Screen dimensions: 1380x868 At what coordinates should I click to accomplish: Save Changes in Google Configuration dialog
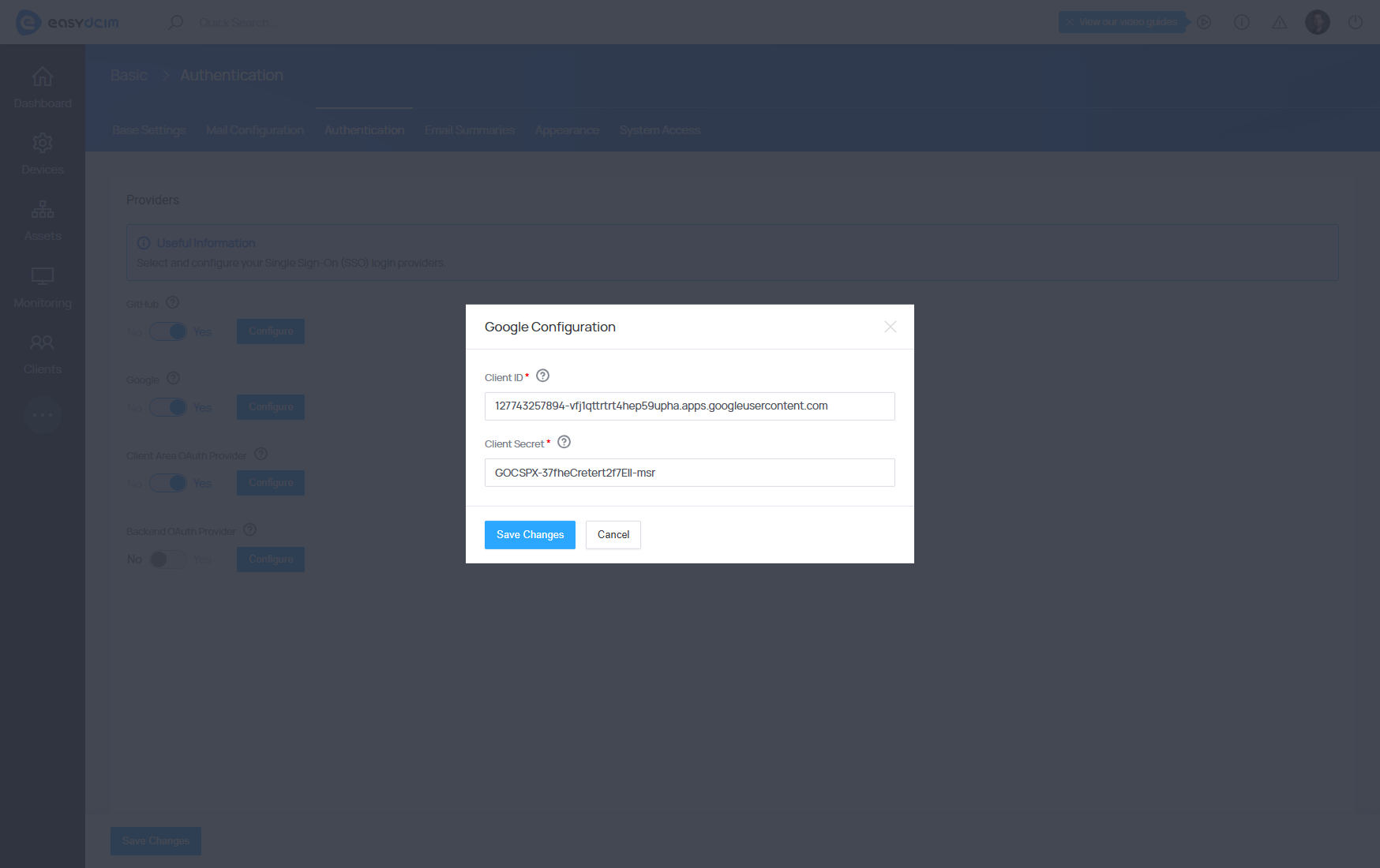click(x=531, y=535)
